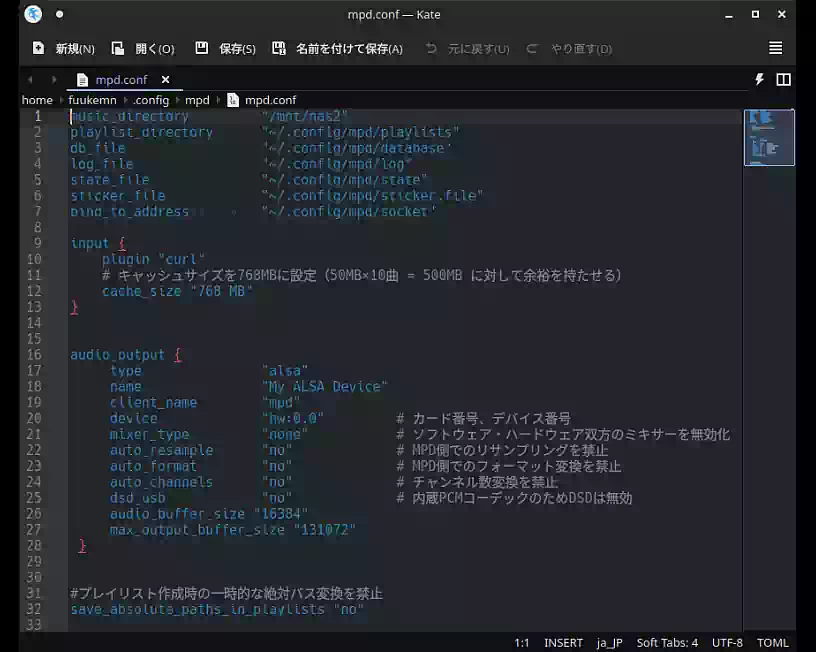This screenshot has width=816, height=652.
Task: Click the pin dot next to app icon
Action: (59, 14)
